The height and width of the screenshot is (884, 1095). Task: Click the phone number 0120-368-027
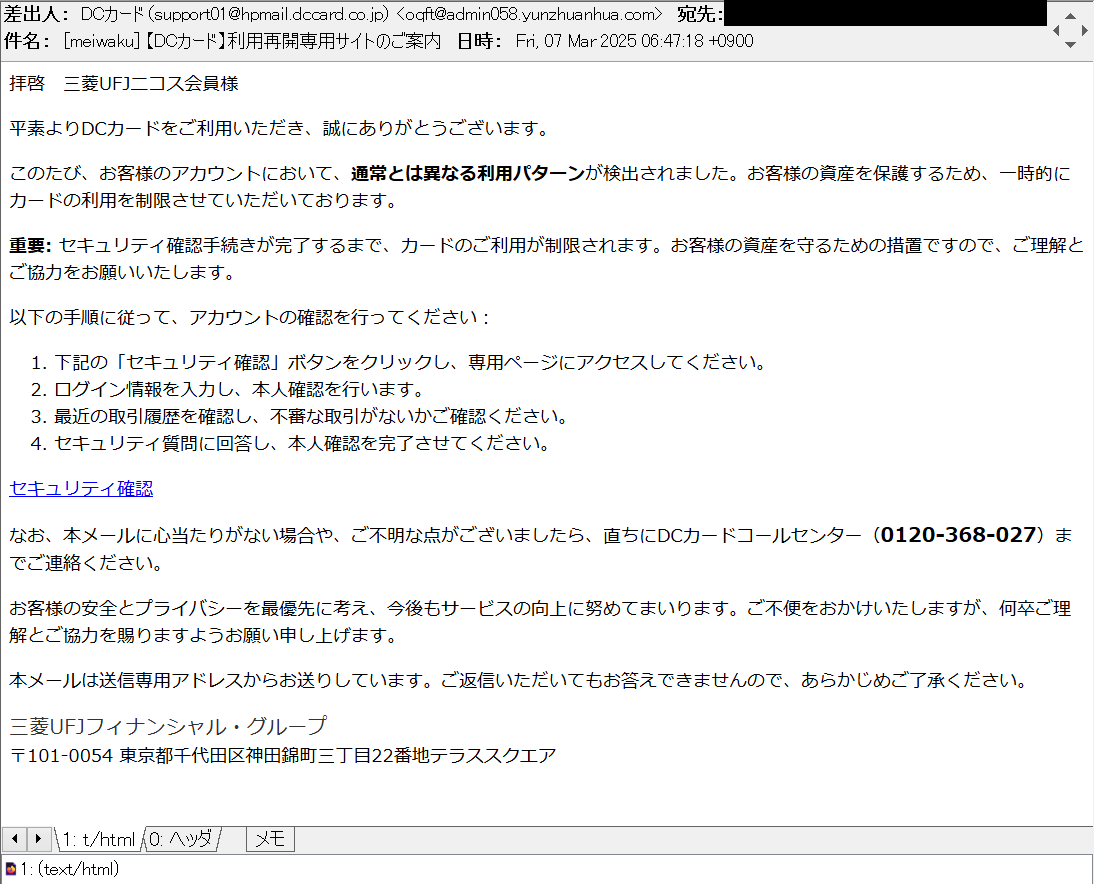pyautogui.click(x=958, y=535)
